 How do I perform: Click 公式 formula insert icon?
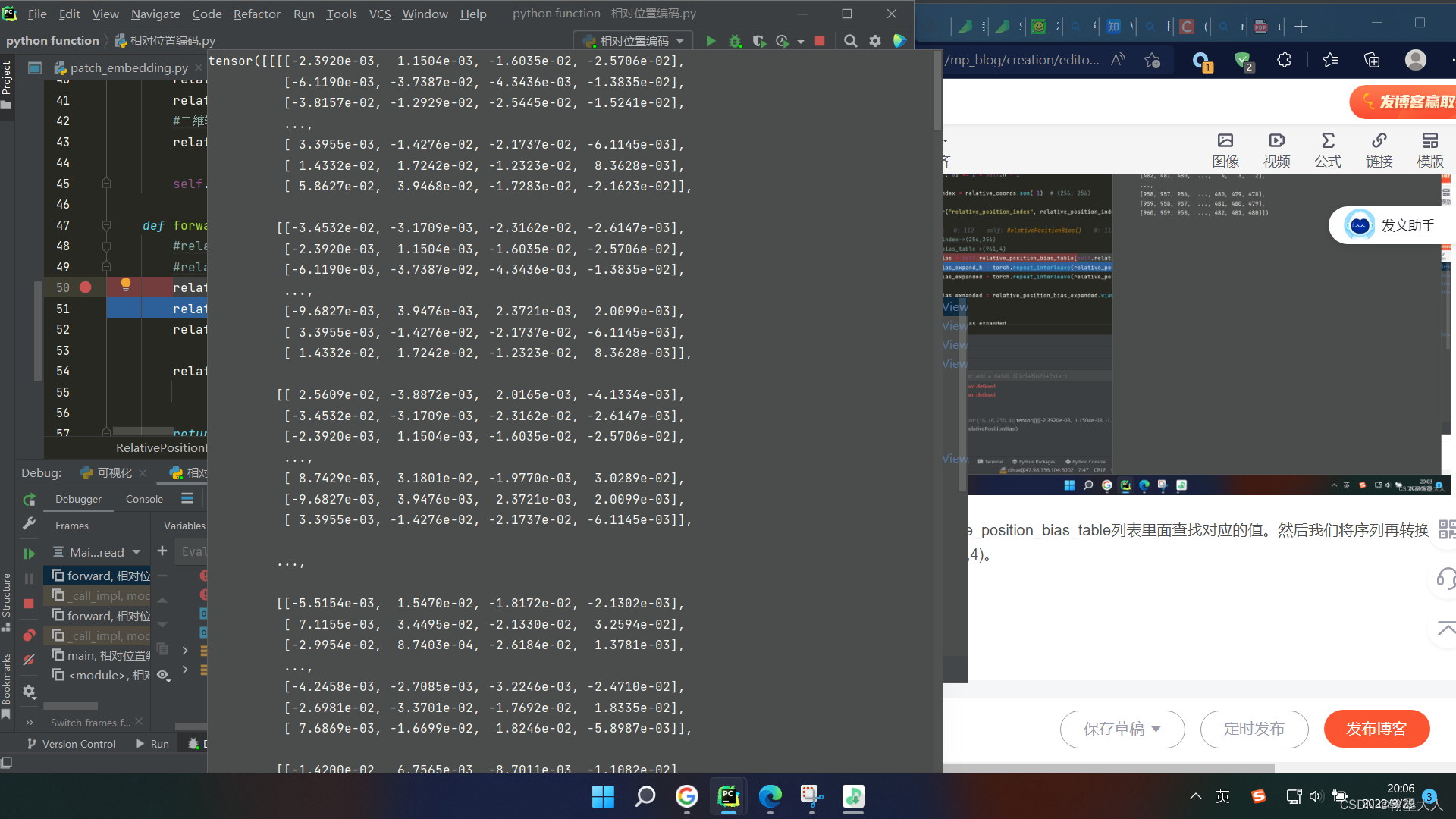1328,149
